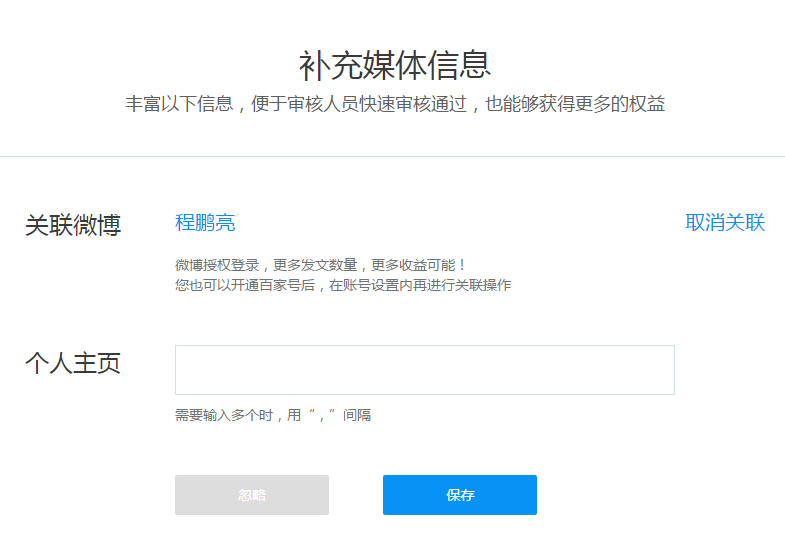Click the subtitle starting with 丰富以下信息

pyautogui.click(x=394, y=104)
